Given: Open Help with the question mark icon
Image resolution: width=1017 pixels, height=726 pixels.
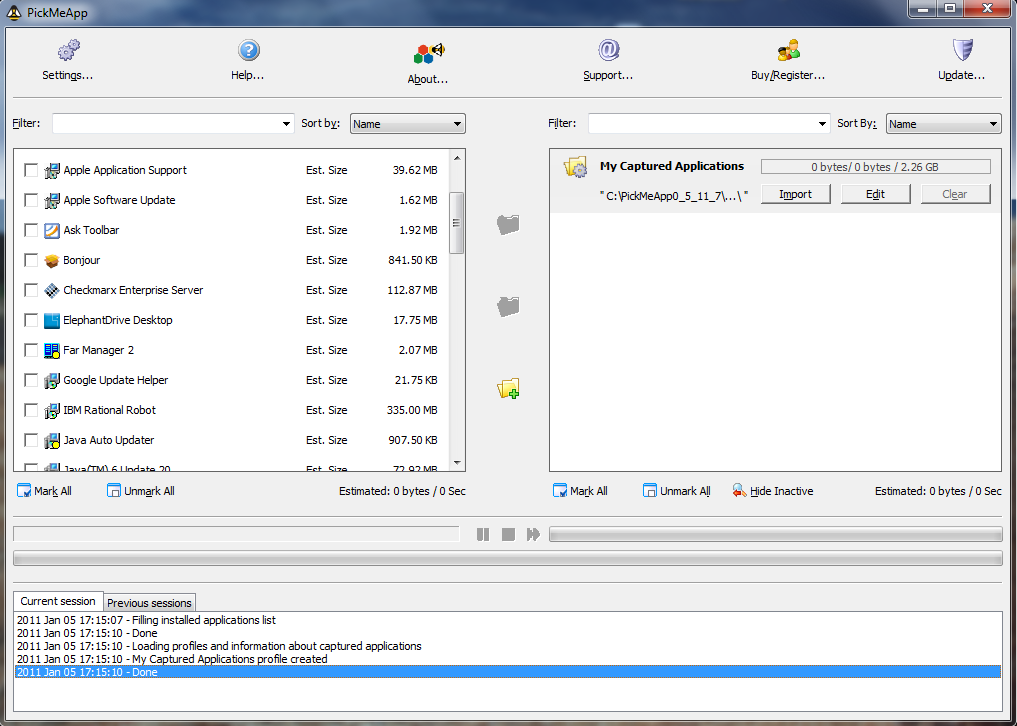Looking at the screenshot, I should coord(248,50).
